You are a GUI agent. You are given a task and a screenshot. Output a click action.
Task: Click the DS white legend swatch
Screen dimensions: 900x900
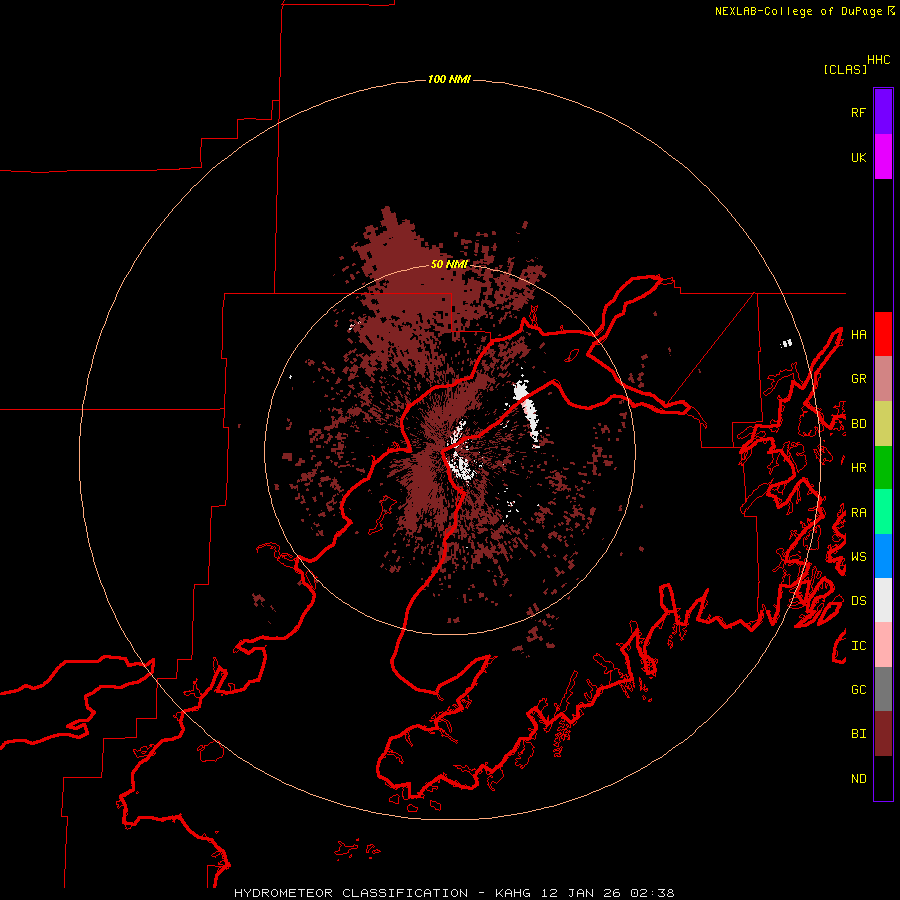(x=883, y=600)
